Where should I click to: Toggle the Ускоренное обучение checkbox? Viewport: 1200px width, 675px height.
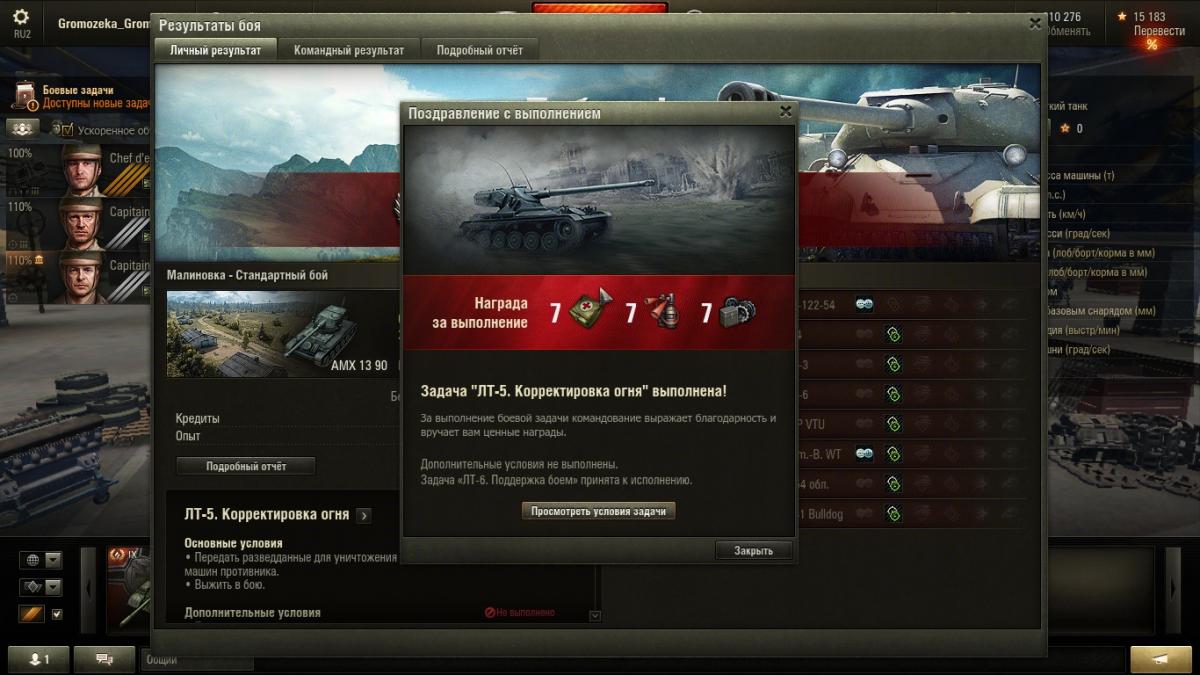point(68,130)
